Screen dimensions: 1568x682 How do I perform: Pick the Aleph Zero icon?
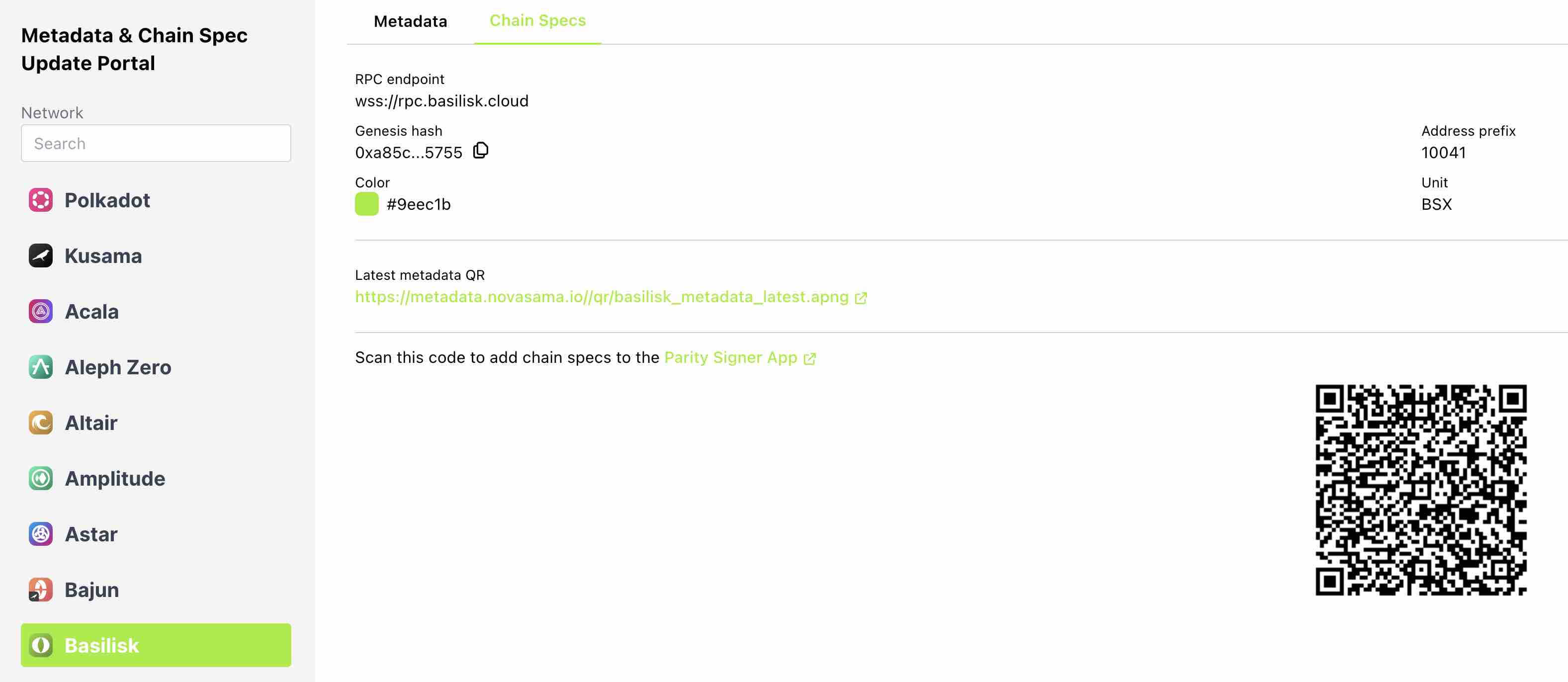coord(41,367)
